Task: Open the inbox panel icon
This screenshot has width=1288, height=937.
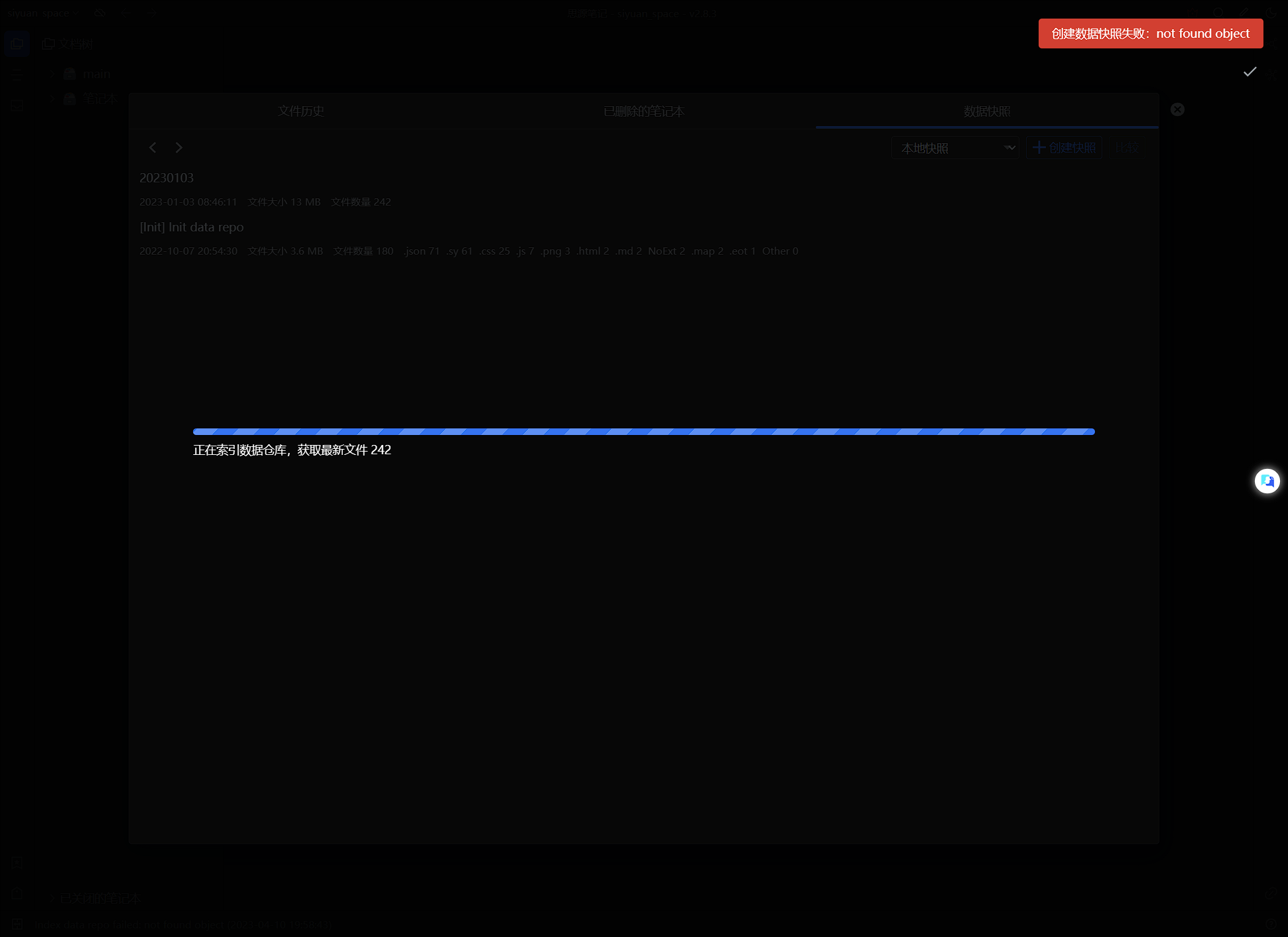Action: (17, 105)
